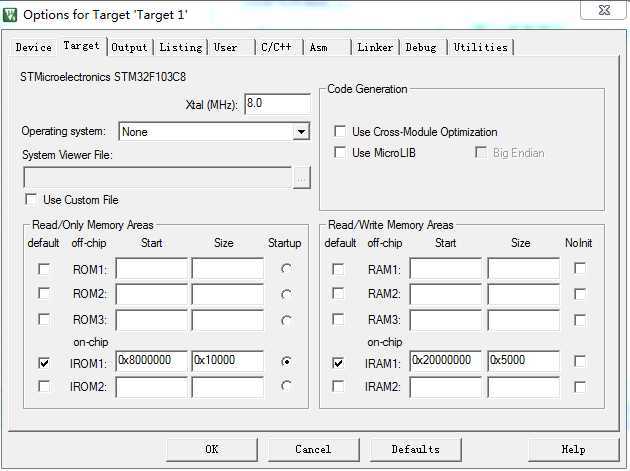Image resolution: width=630 pixels, height=471 pixels.
Task: Click the Cancel button
Action: click(x=313, y=449)
